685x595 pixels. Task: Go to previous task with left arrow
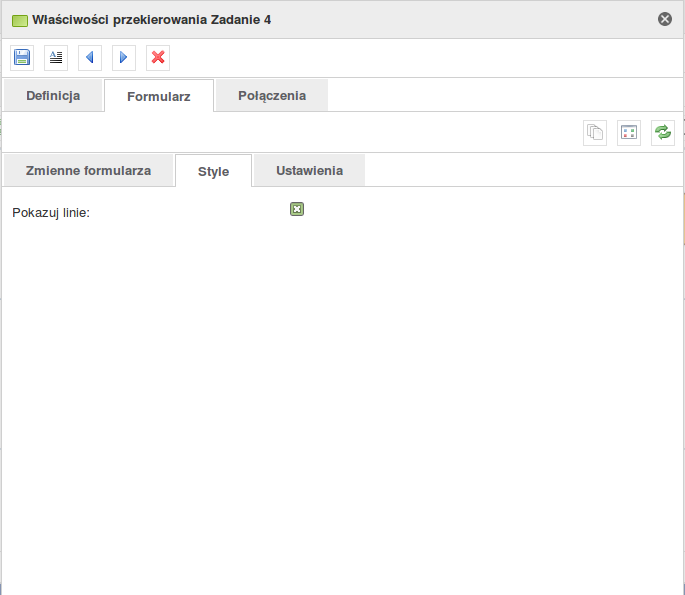[x=90, y=58]
